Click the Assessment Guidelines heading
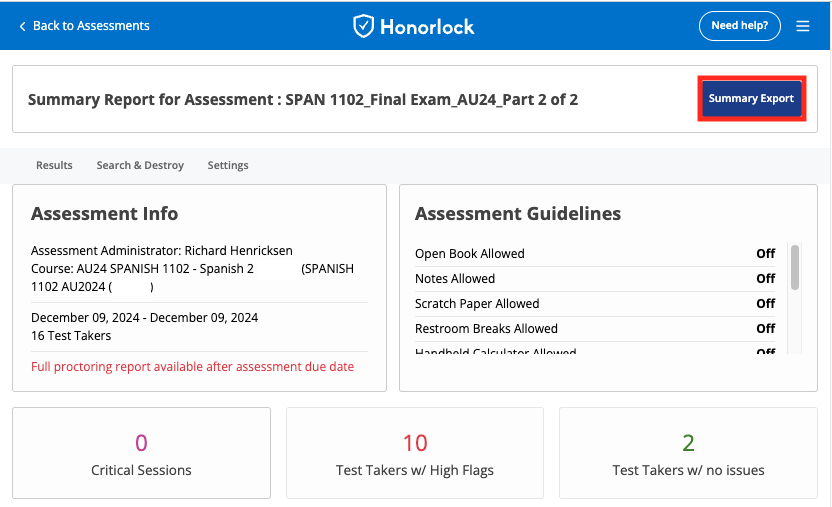 point(518,213)
